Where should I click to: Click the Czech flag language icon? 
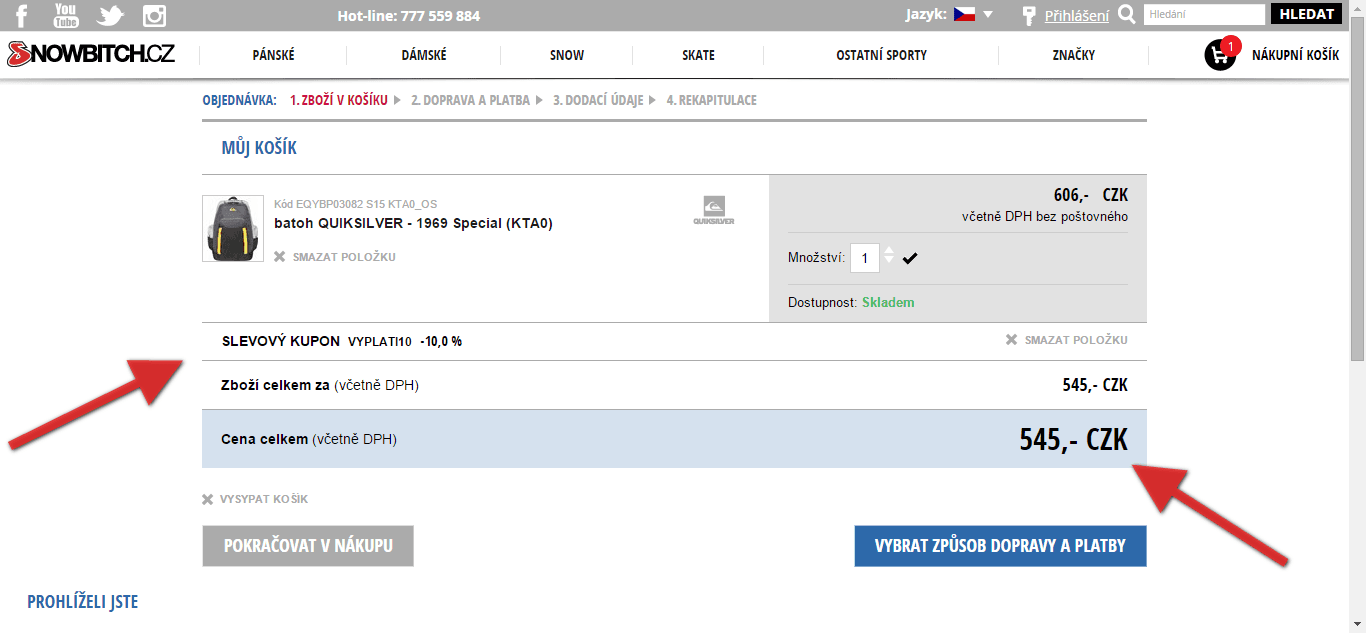[x=964, y=15]
